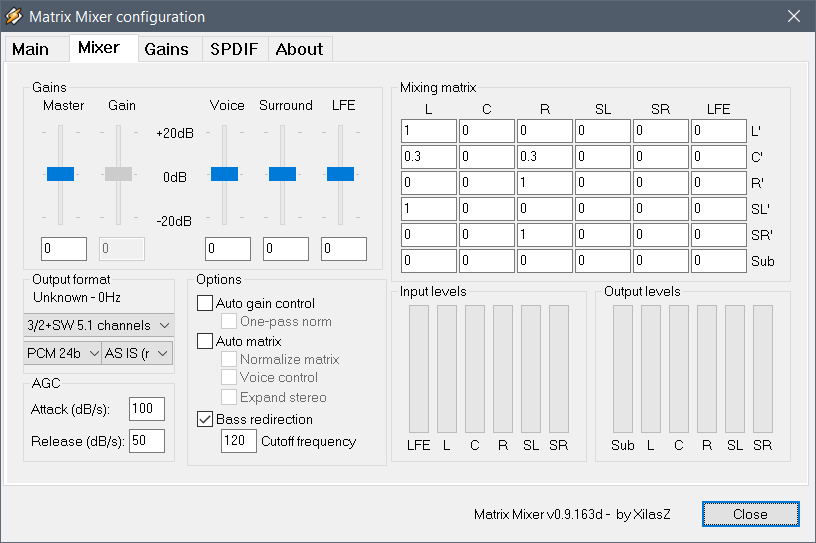Click the Close button
The image size is (816, 543).
[750, 514]
